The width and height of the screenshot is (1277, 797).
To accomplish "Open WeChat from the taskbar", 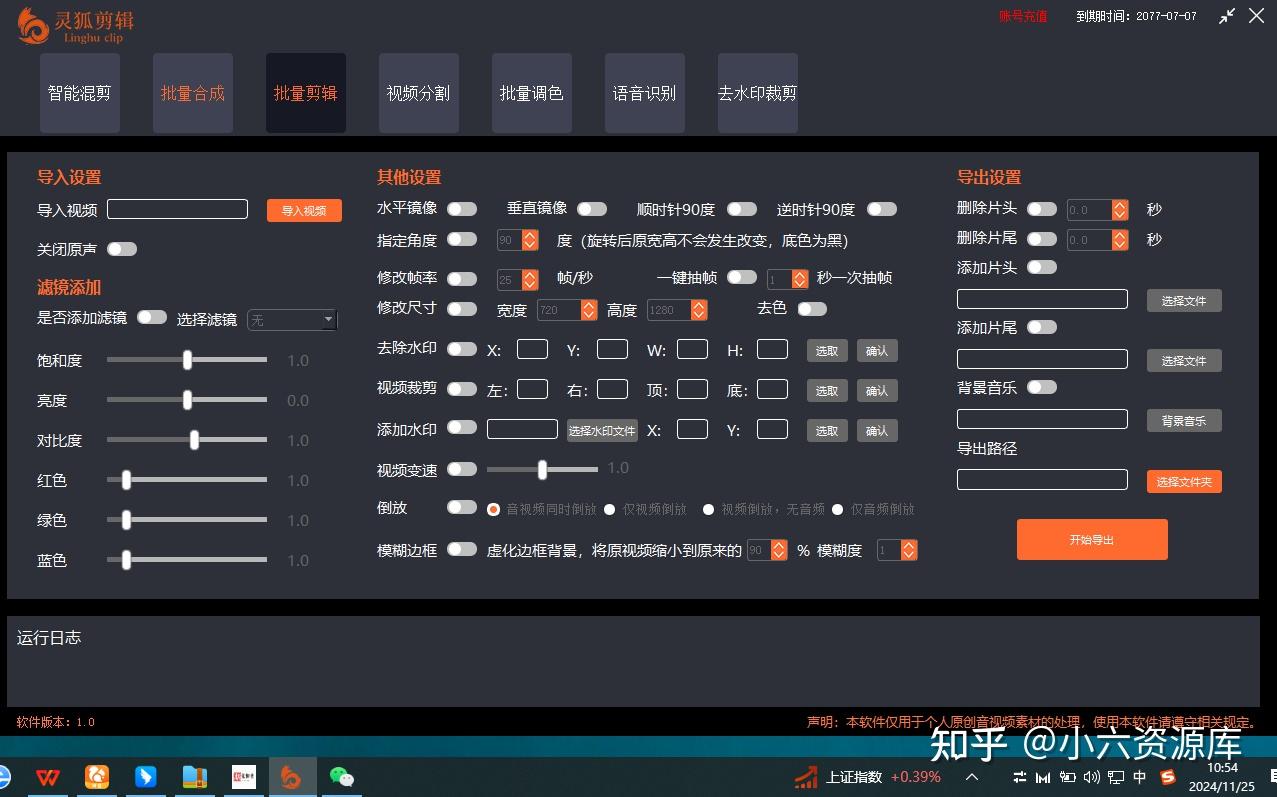I will click(x=341, y=776).
